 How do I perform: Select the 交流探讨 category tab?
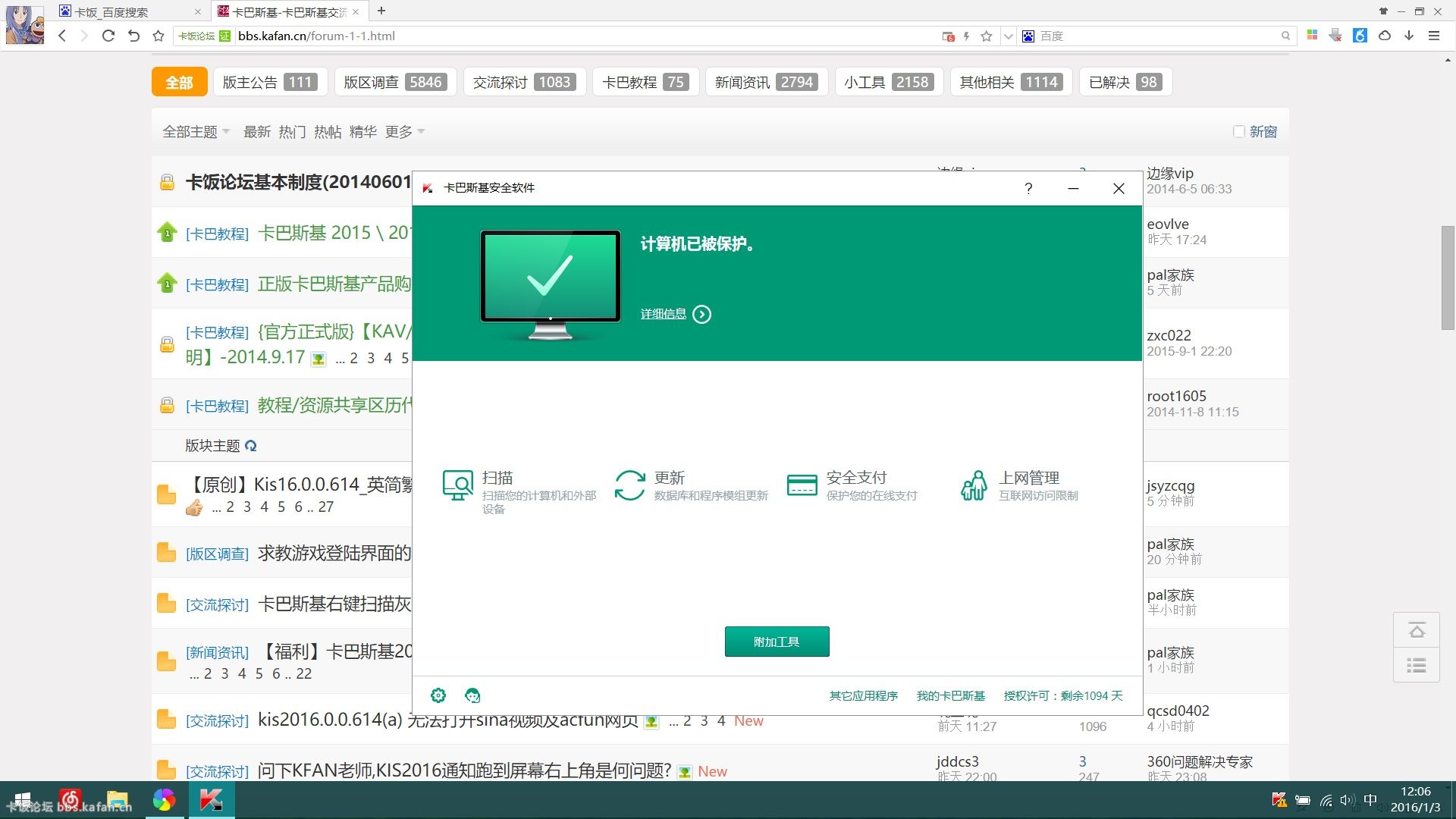[x=525, y=82]
